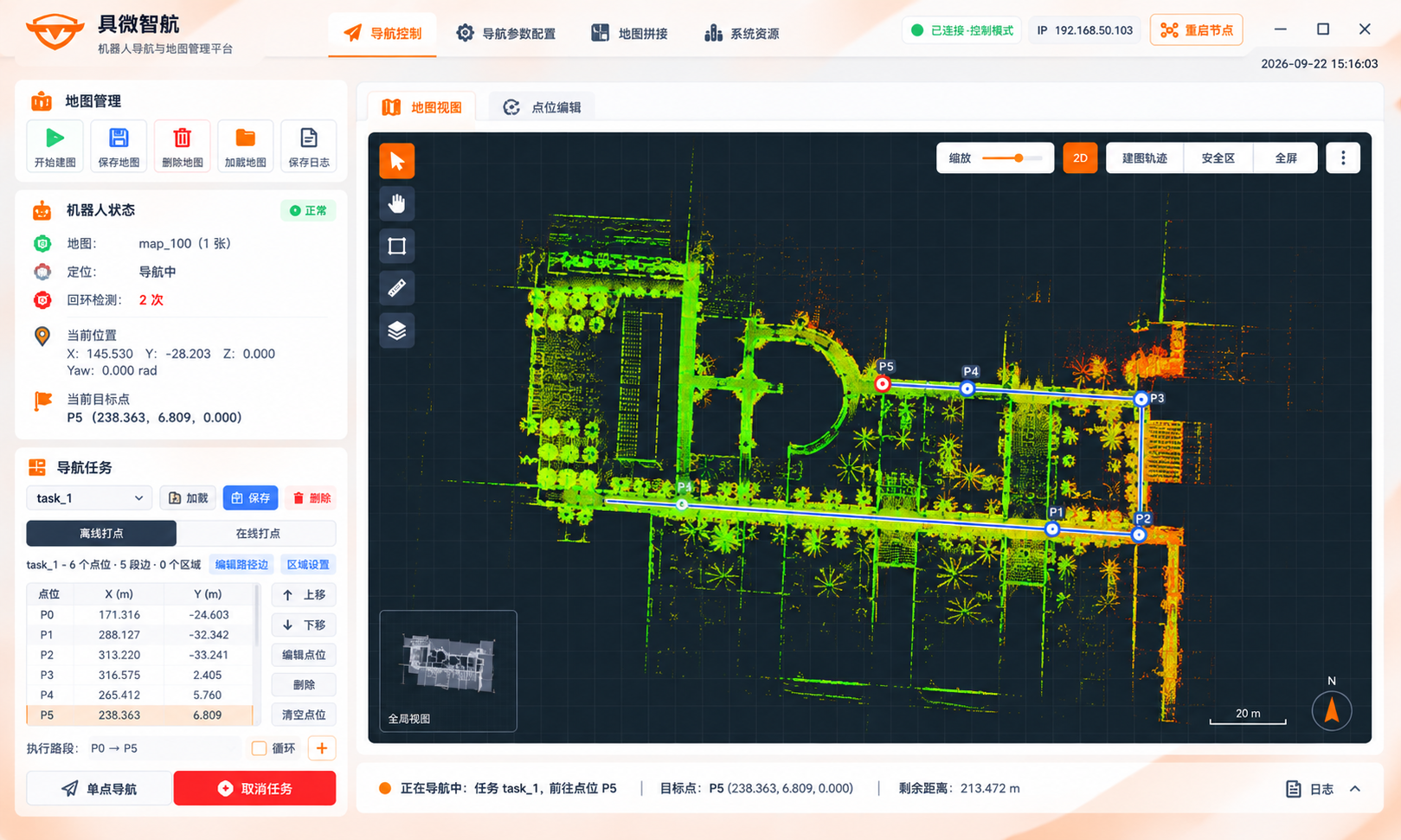Click the north compass indicator
Screen dimensions: 1401x840
[1332, 710]
